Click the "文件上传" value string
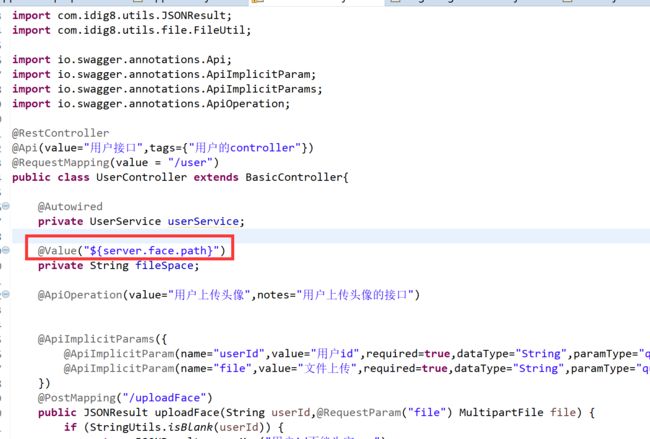The image size is (650, 439). [327, 369]
